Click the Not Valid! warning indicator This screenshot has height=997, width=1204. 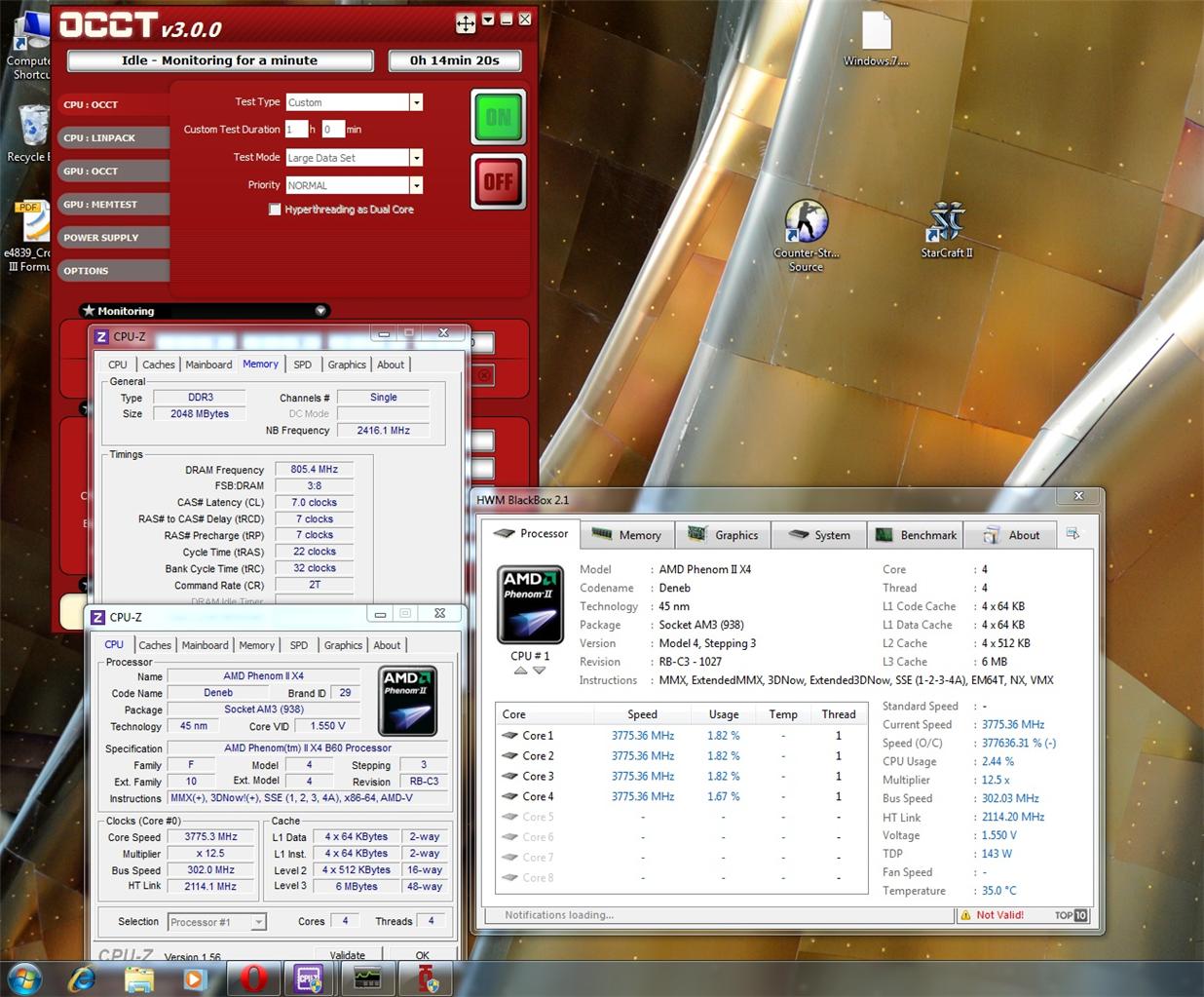[x=992, y=915]
